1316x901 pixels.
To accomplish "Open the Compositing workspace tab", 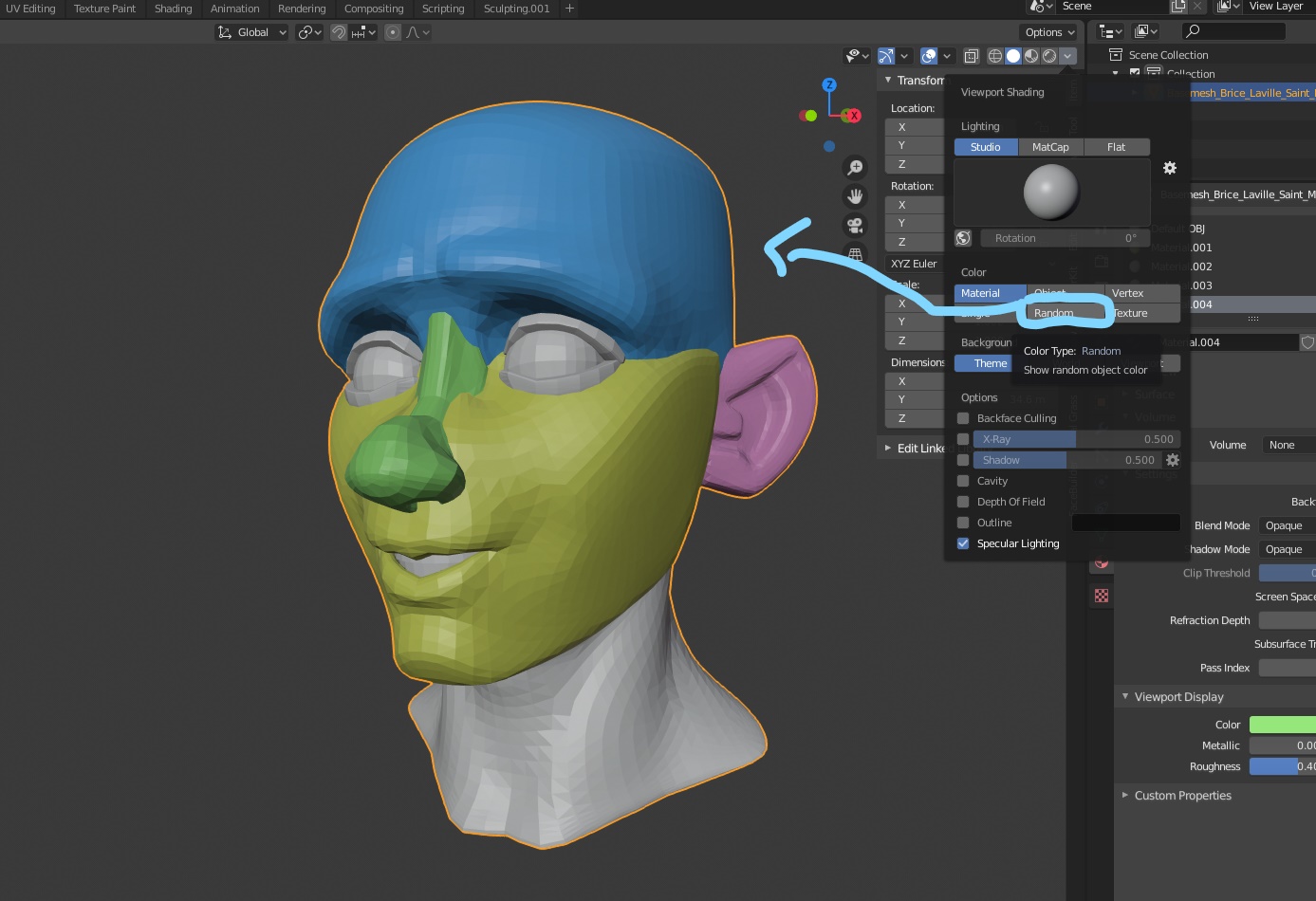I will (x=374, y=9).
